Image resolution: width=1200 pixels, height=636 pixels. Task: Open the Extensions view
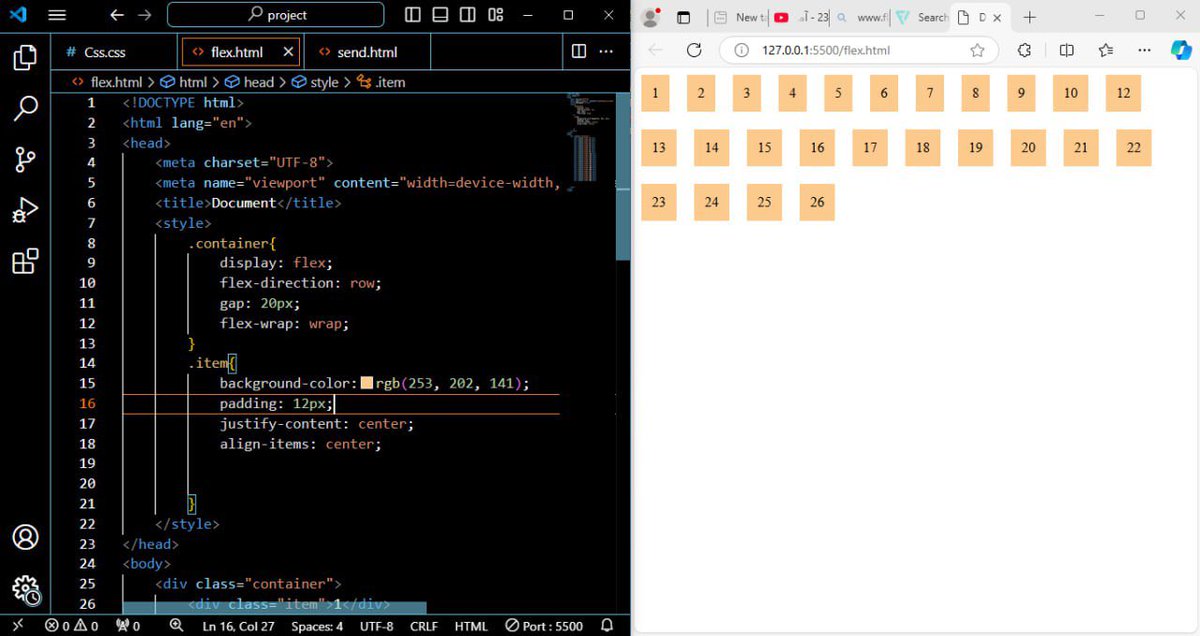[25, 261]
